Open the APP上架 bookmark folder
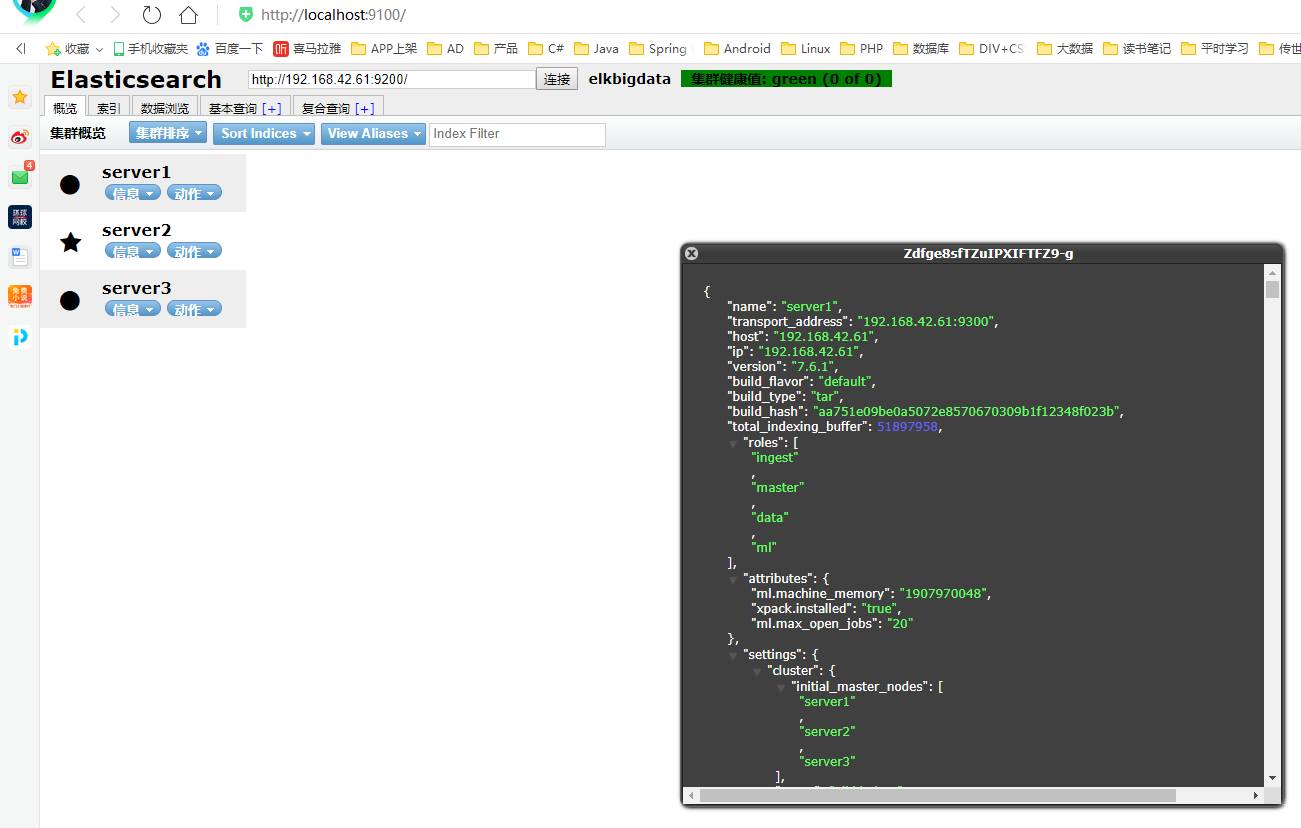The width and height of the screenshot is (1301, 828). (x=384, y=48)
